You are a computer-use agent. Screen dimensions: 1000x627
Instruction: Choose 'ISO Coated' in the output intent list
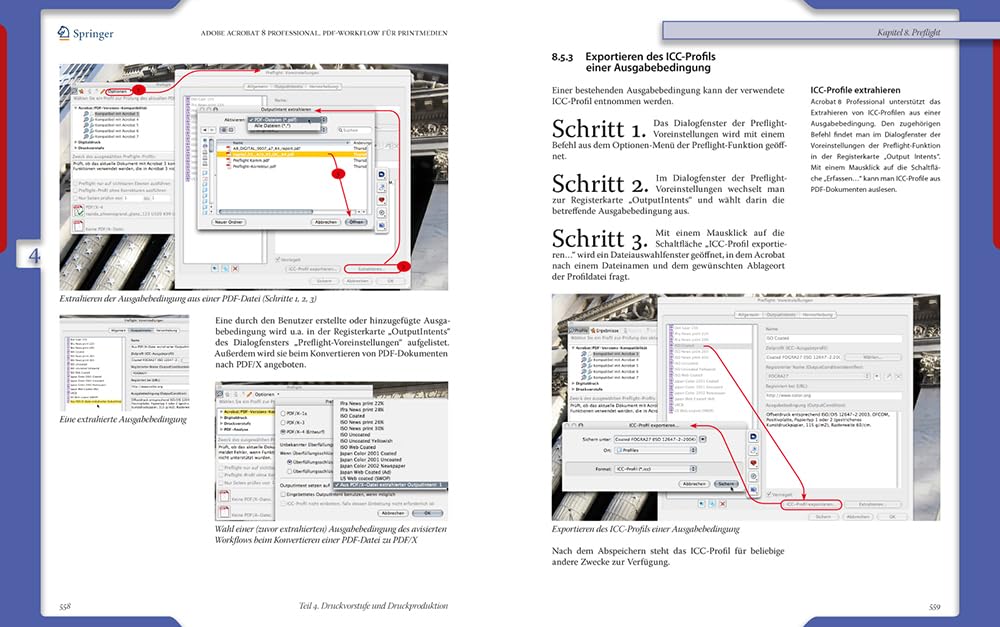point(353,416)
